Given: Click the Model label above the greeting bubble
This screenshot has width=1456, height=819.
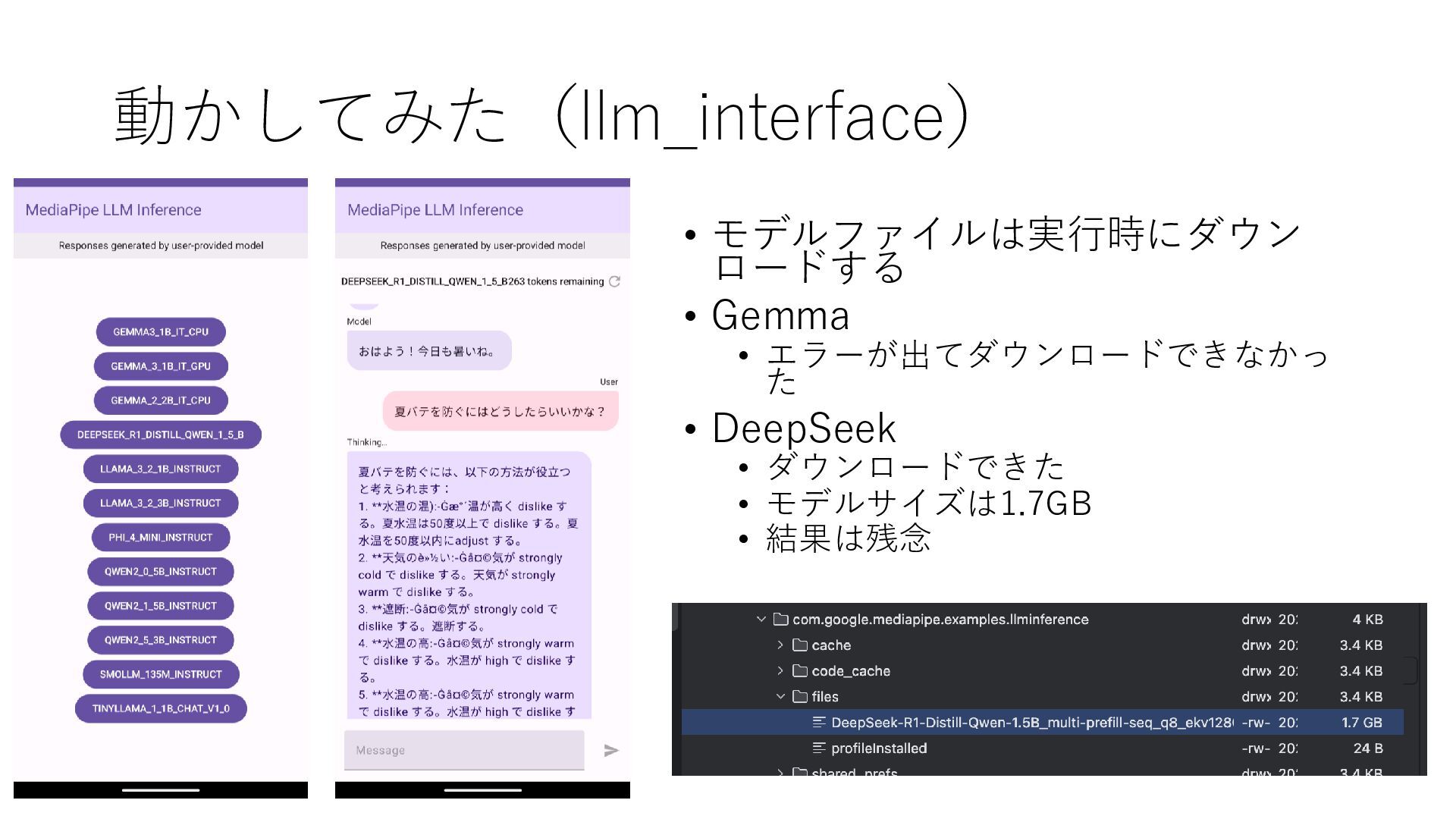Looking at the screenshot, I should click(x=359, y=322).
